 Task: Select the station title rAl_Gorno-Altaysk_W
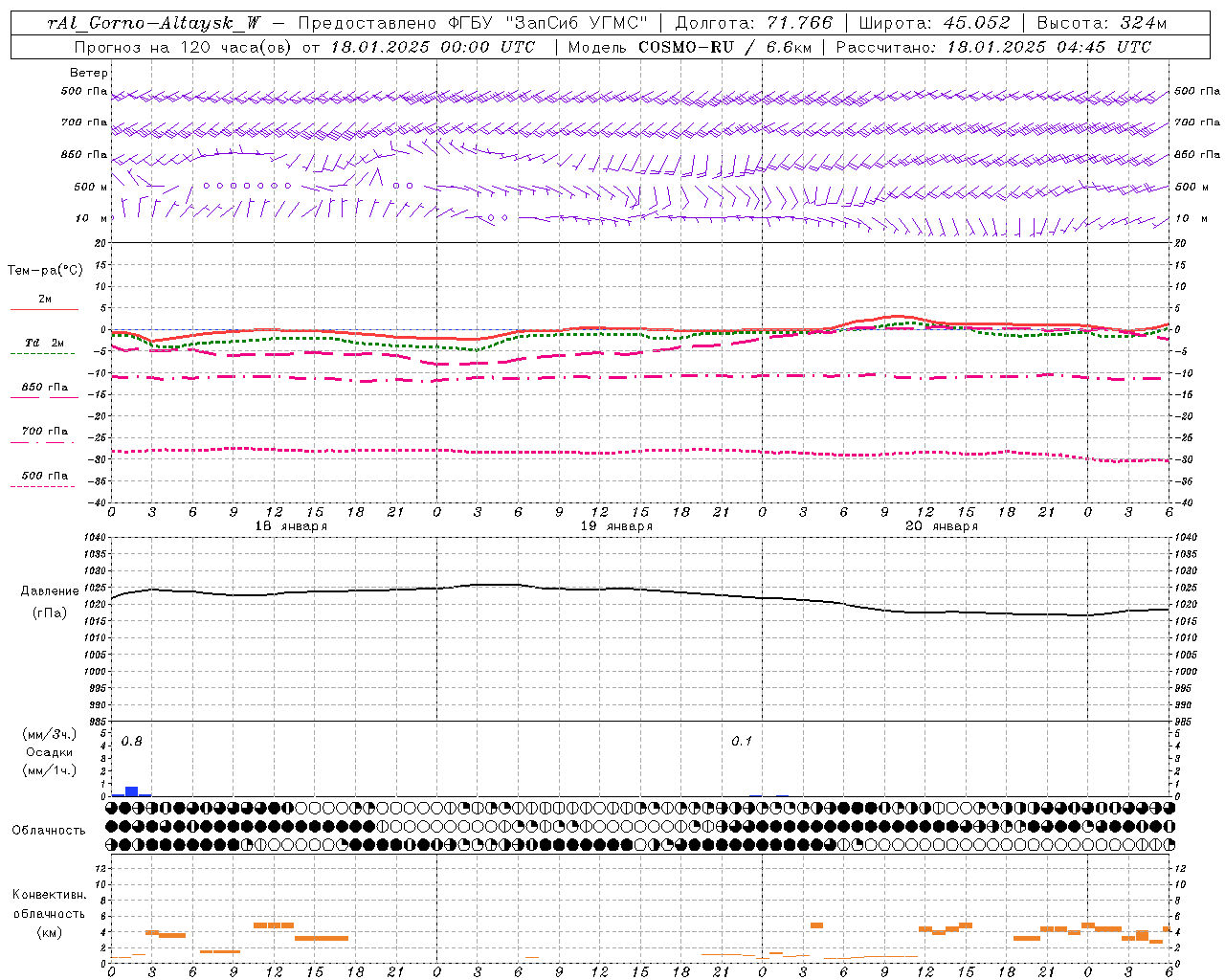tap(153, 23)
